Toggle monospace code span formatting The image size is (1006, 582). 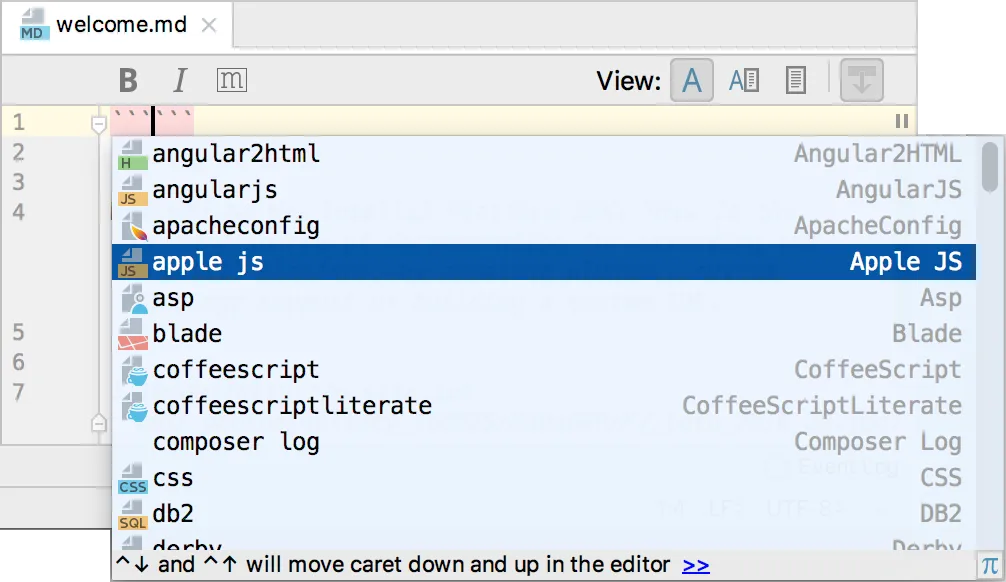231,81
